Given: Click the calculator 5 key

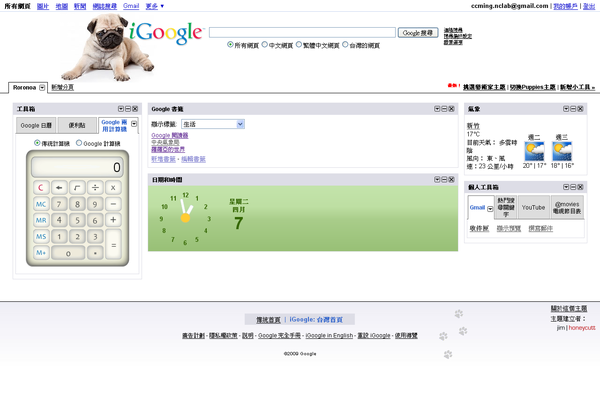Looking at the screenshot, I should point(77,220).
